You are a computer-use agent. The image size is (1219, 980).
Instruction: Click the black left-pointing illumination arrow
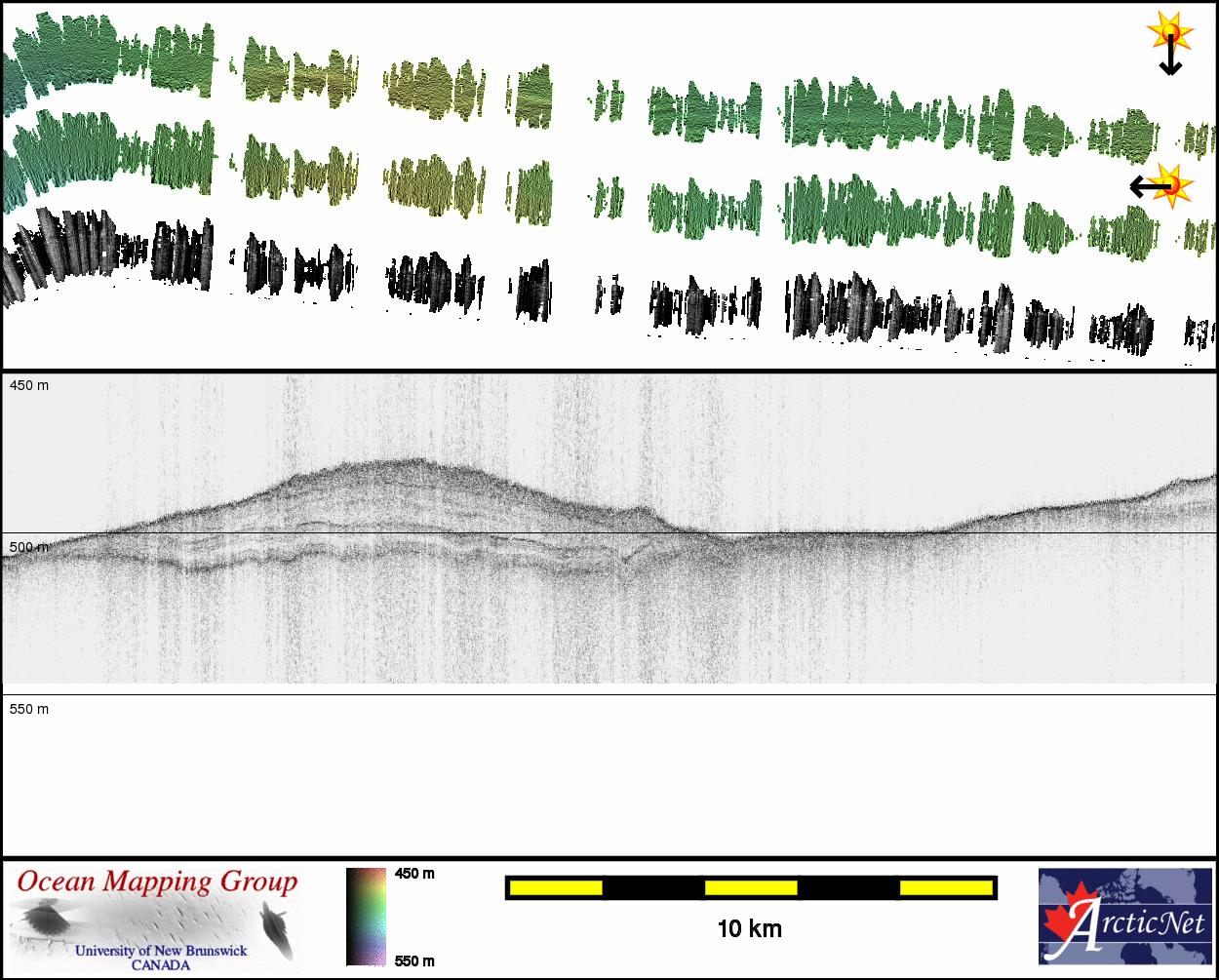coord(1145,186)
